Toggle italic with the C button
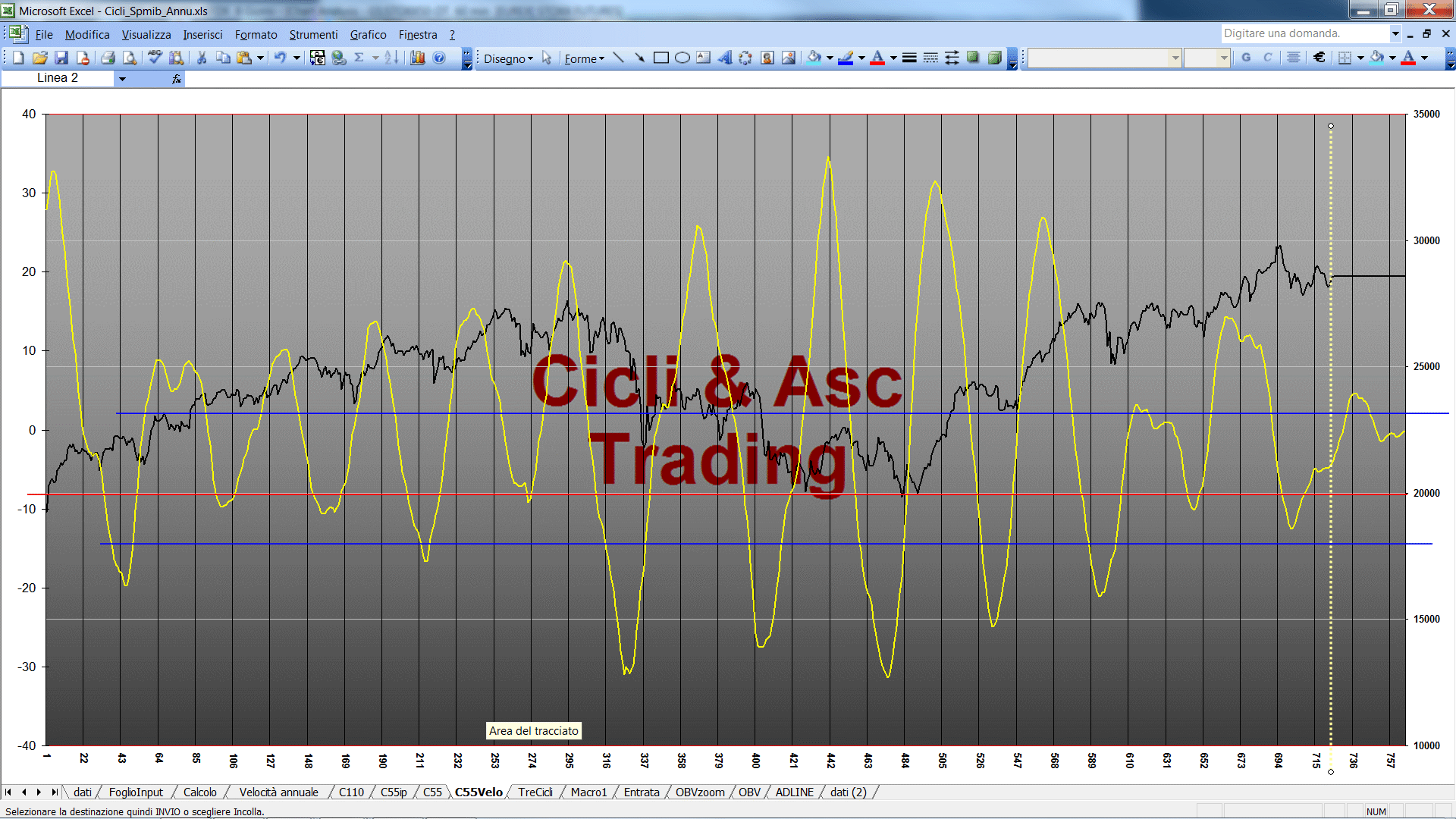The width and height of the screenshot is (1456, 819). 1267,58
